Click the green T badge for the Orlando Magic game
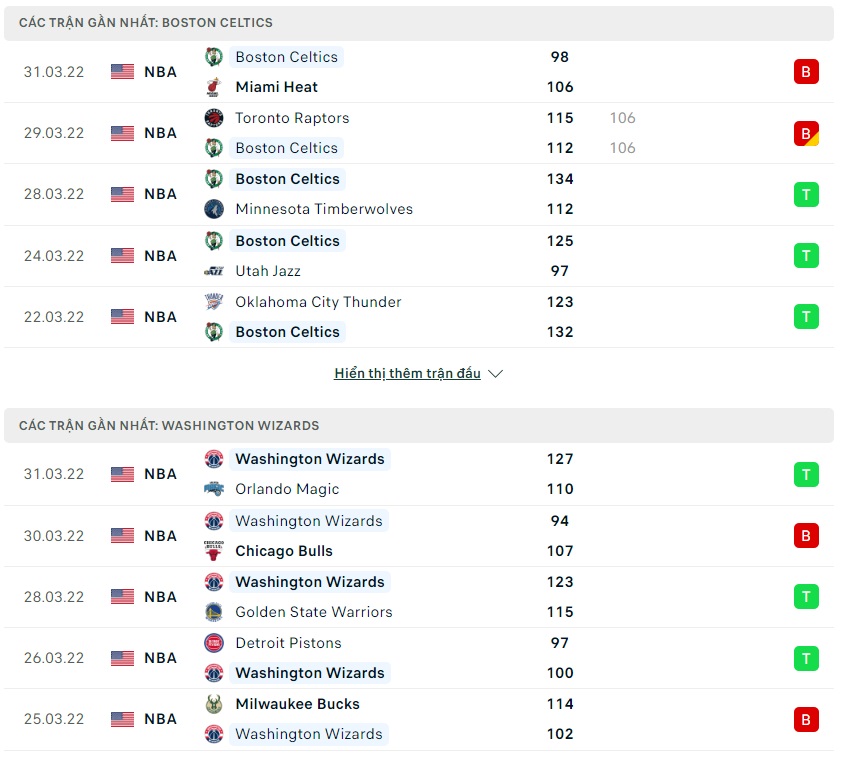This screenshot has width=843, height=757. click(x=806, y=474)
